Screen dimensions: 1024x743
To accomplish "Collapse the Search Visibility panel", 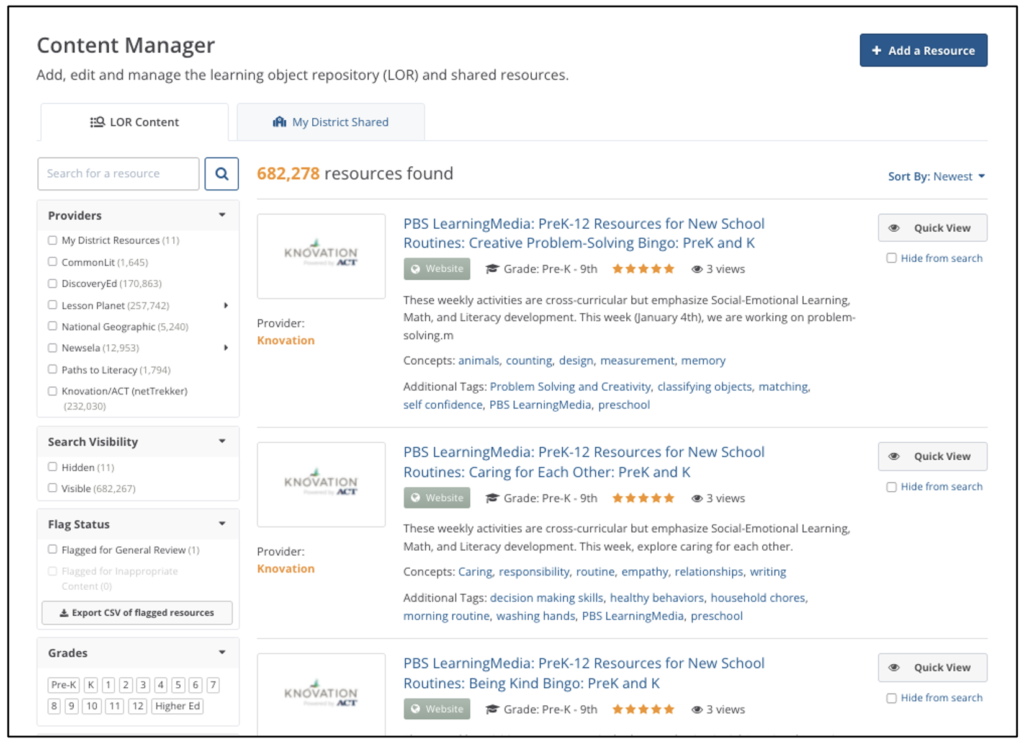I will pyautogui.click(x=222, y=441).
